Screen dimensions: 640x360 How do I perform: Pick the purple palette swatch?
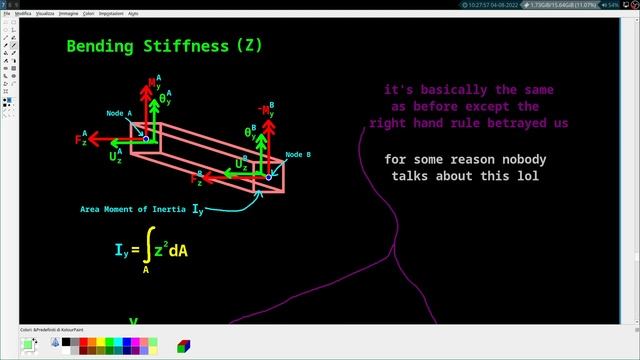click(136, 350)
